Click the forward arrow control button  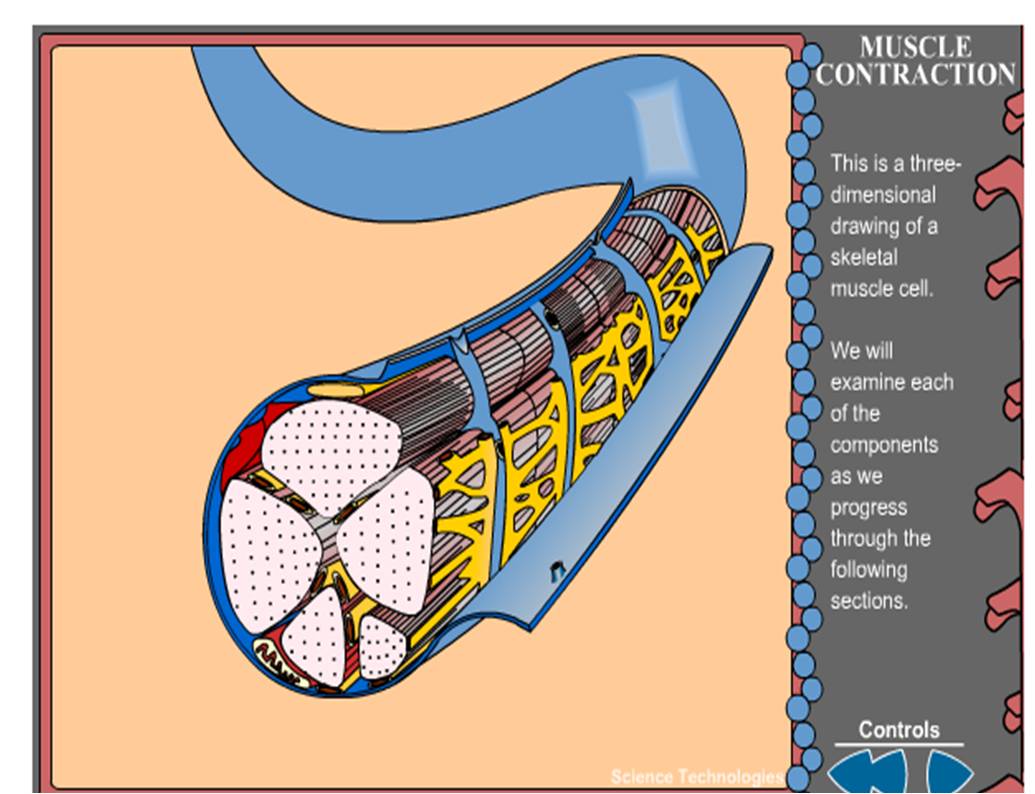(947, 773)
